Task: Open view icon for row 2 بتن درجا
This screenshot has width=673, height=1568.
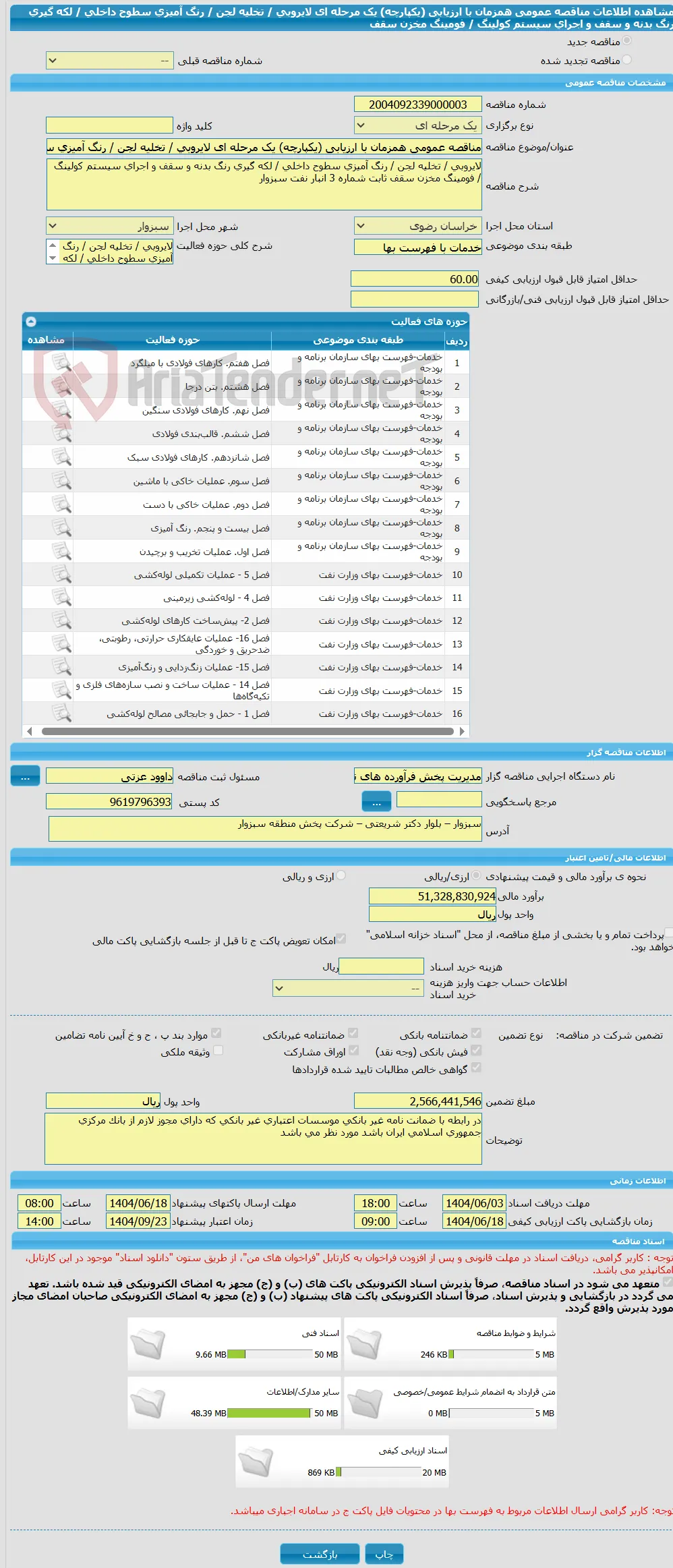Action: 61,386
